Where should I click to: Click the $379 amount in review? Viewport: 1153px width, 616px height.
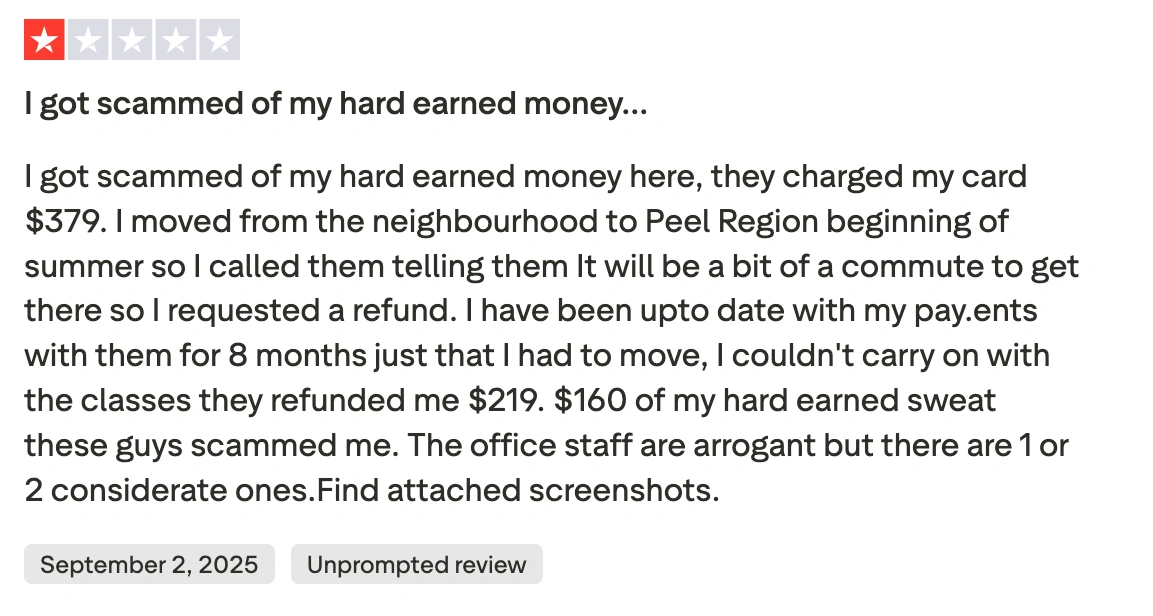coord(63,221)
